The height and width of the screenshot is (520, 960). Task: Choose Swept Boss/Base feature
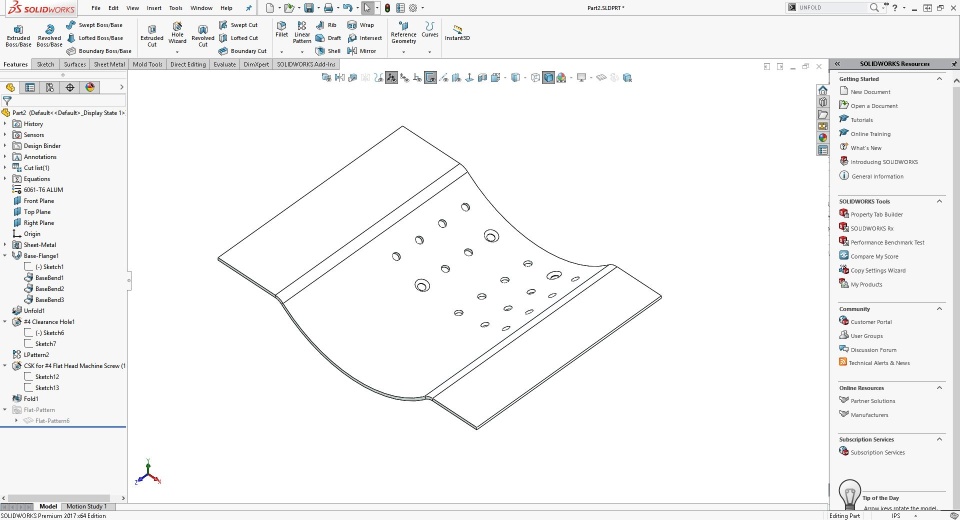(94, 25)
